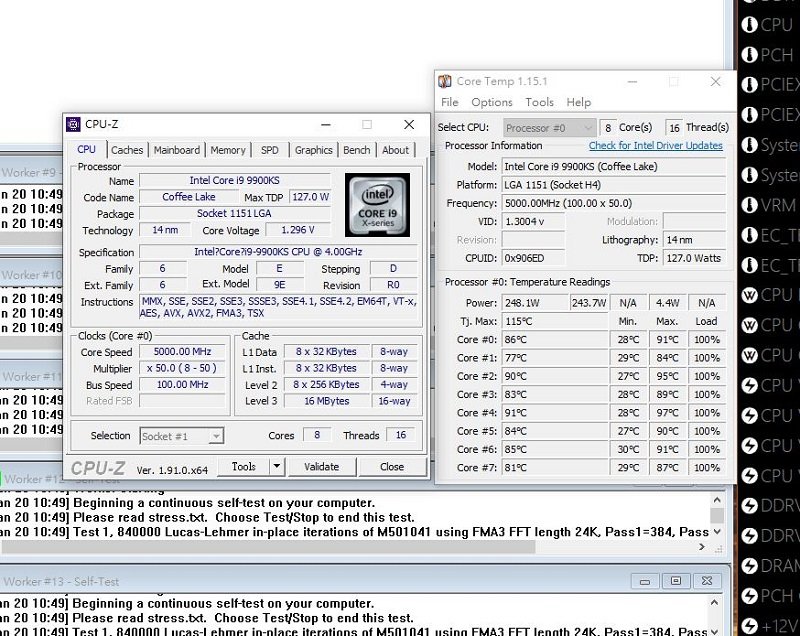Minimize the CPU-Z window
The height and width of the screenshot is (636, 800).
[326, 124]
